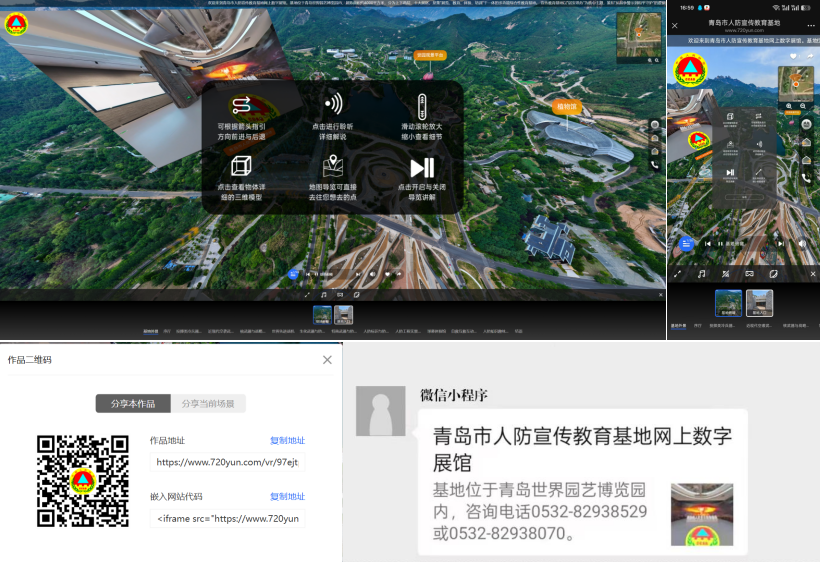Click 复制地址 link beside 作品地址
The height and width of the screenshot is (562, 820).
(287, 441)
